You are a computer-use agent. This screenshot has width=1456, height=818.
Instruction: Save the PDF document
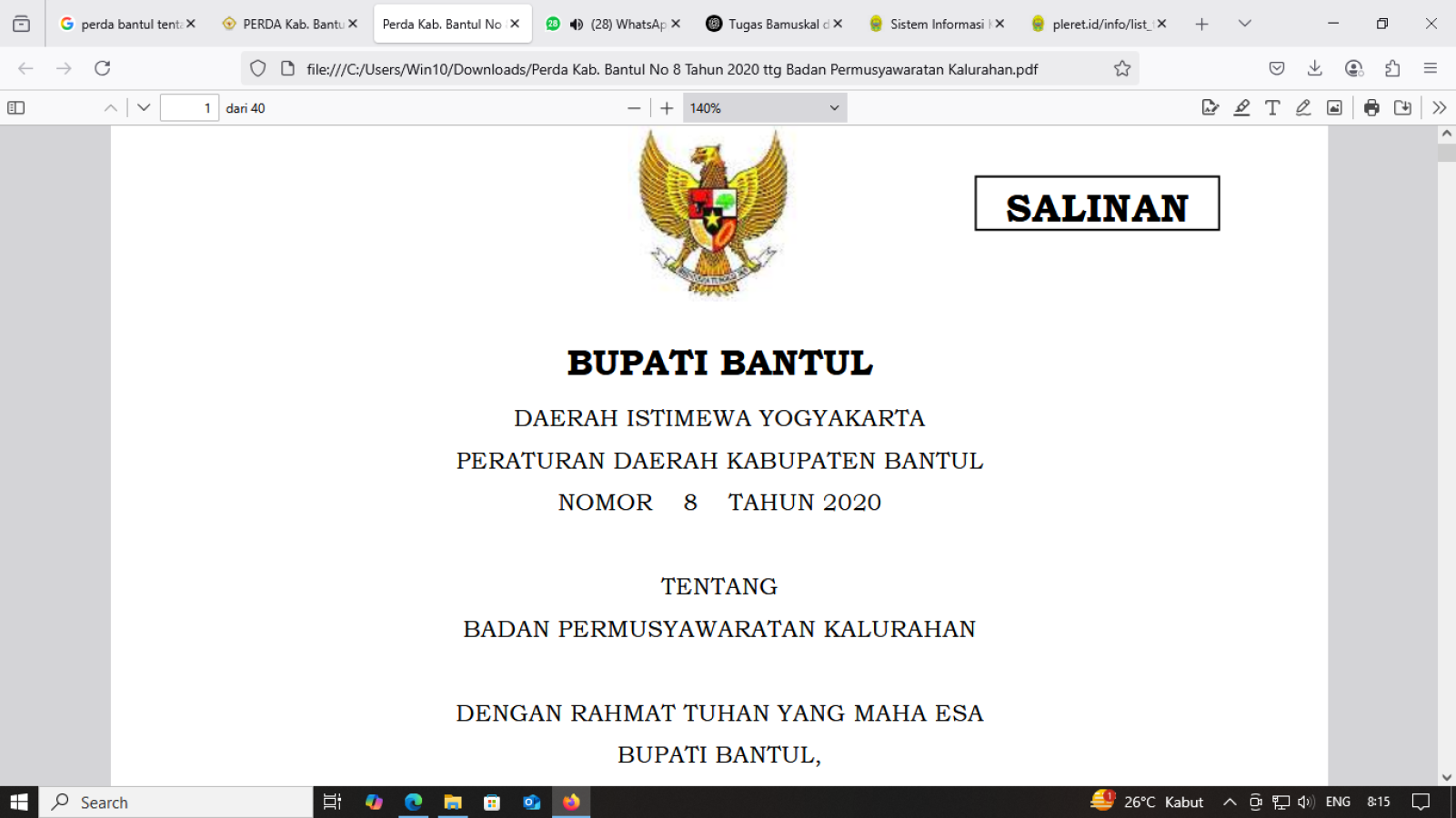[1403, 108]
